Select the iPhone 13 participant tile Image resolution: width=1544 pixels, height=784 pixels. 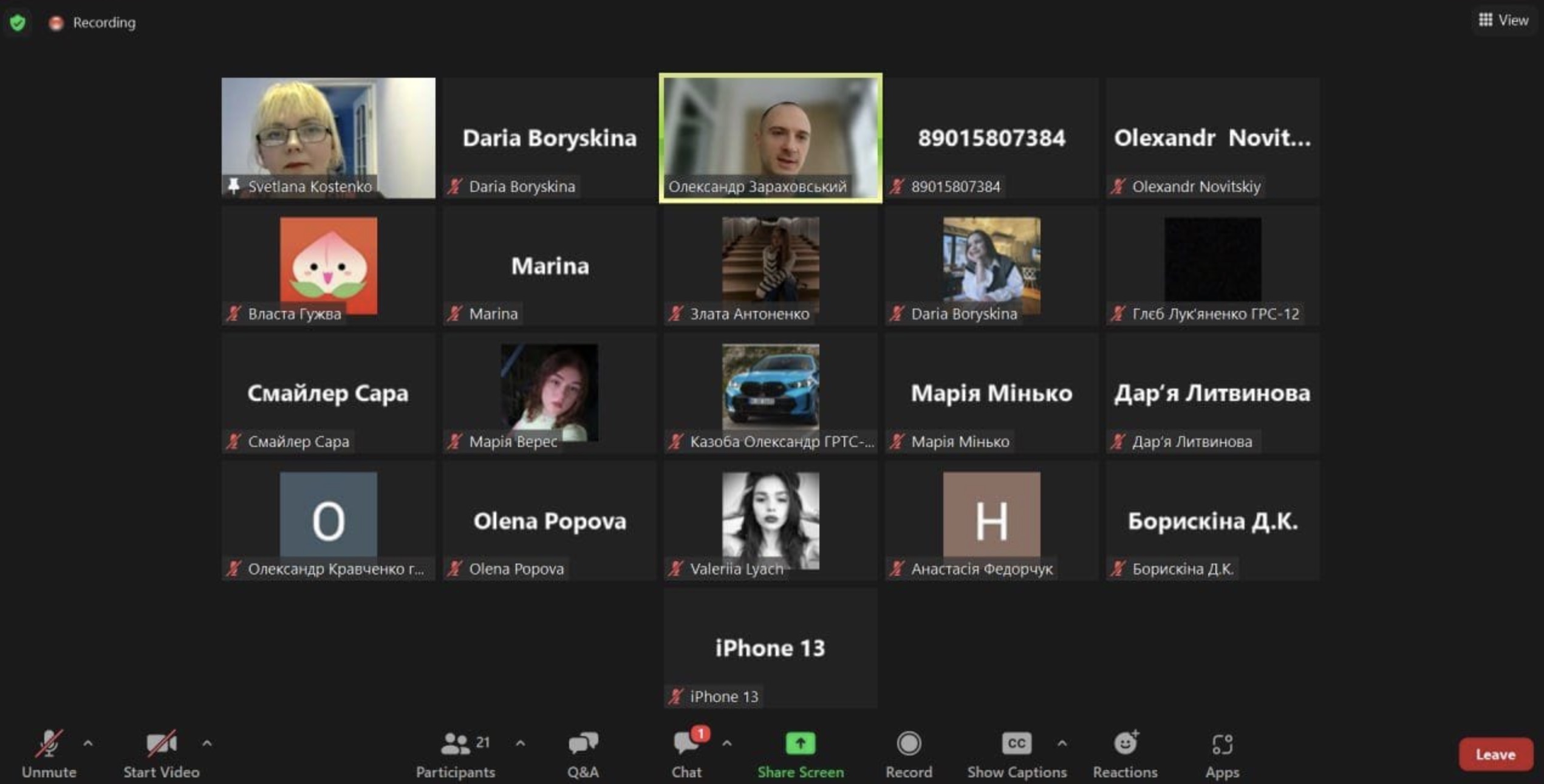click(770, 647)
